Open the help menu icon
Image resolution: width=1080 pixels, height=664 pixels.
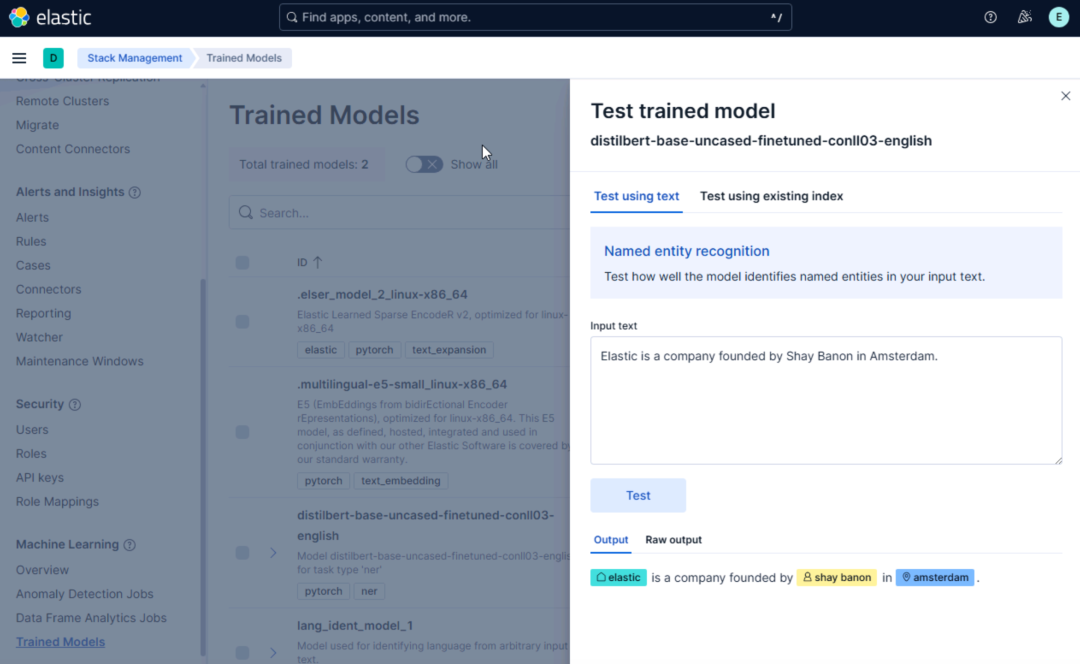(x=990, y=17)
